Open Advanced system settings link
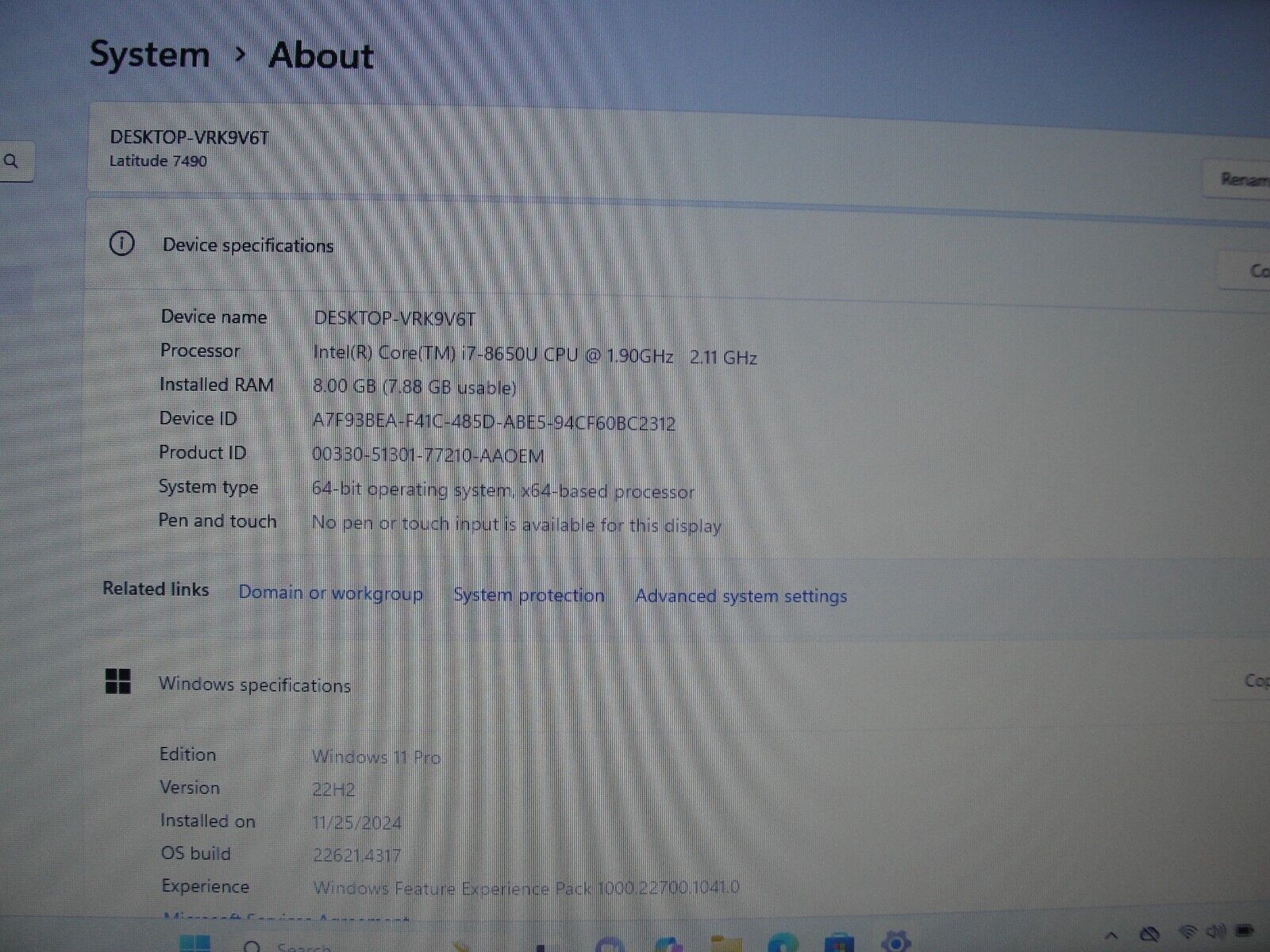The height and width of the screenshot is (952, 1270). pyautogui.click(x=741, y=596)
